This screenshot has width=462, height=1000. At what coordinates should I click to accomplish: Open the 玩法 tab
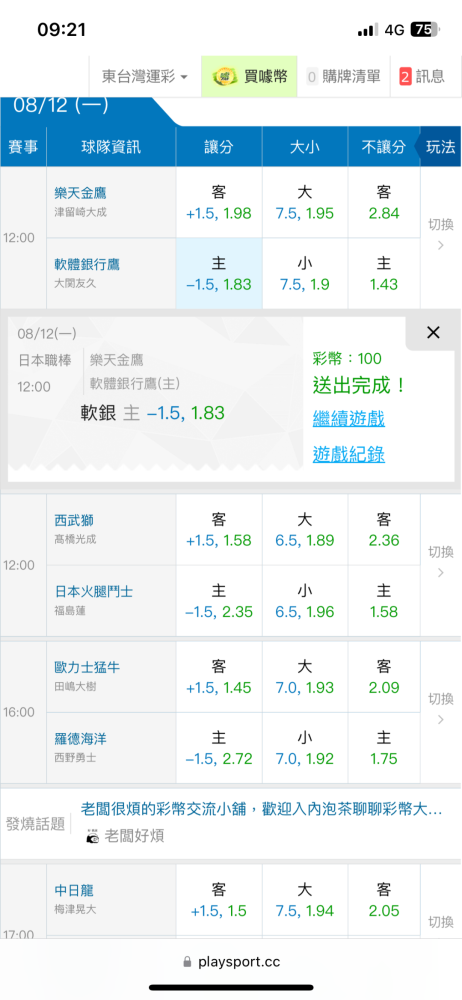[440, 147]
